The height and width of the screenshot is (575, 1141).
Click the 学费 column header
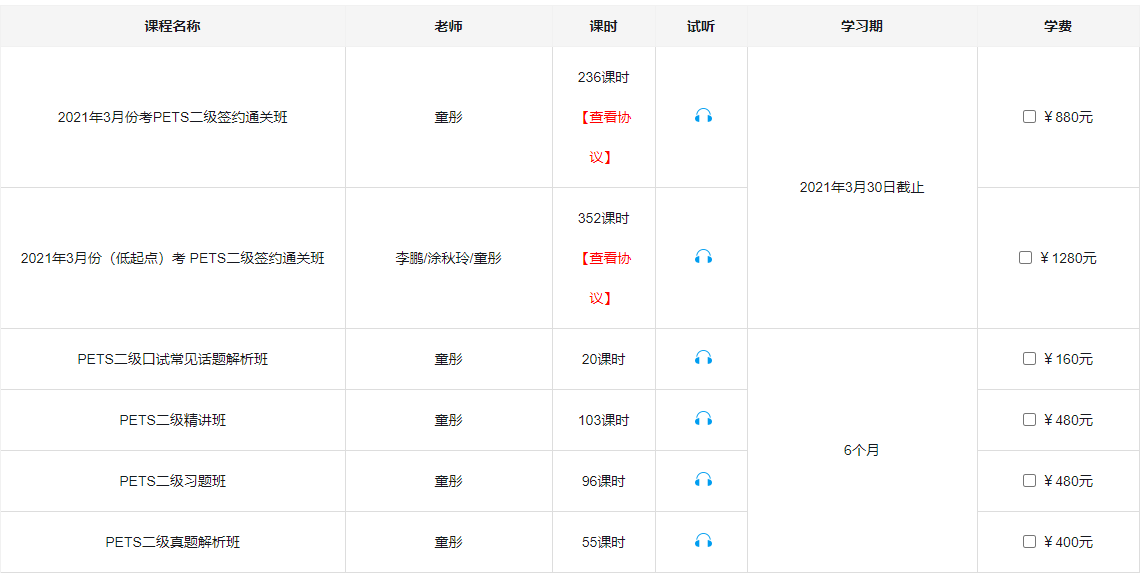pos(1057,26)
